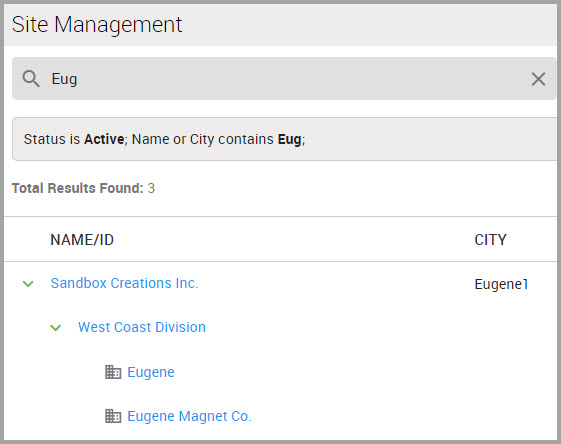Click the building icon beside Eugene
561x444 pixels.
click(113, 372)
